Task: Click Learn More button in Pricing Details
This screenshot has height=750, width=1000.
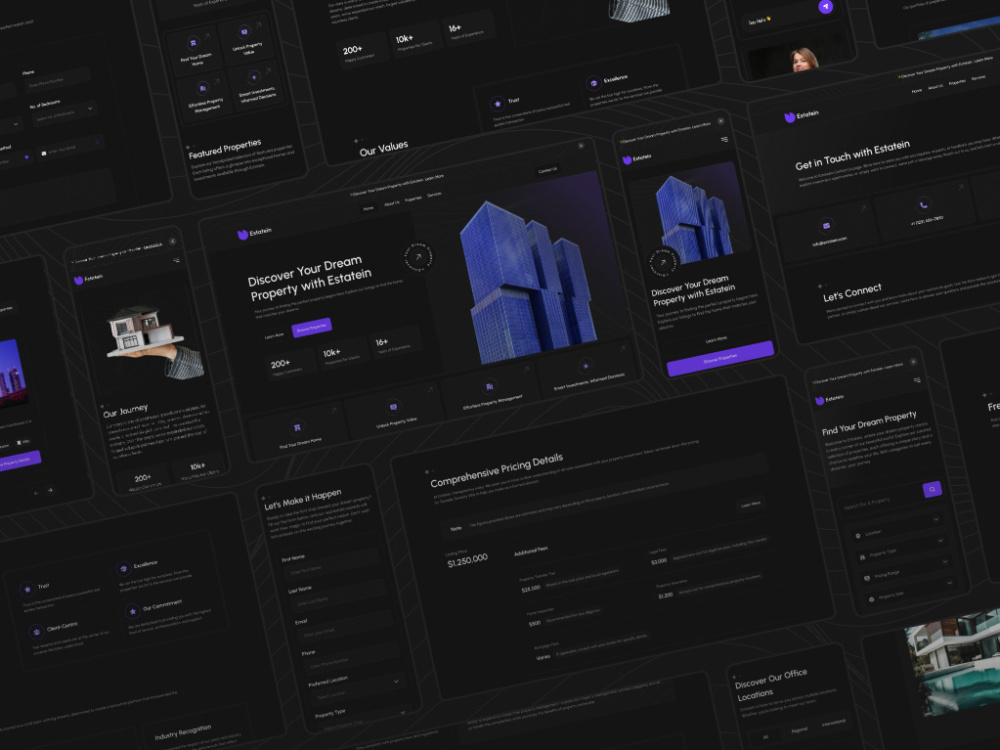Action: pos(751,504)
